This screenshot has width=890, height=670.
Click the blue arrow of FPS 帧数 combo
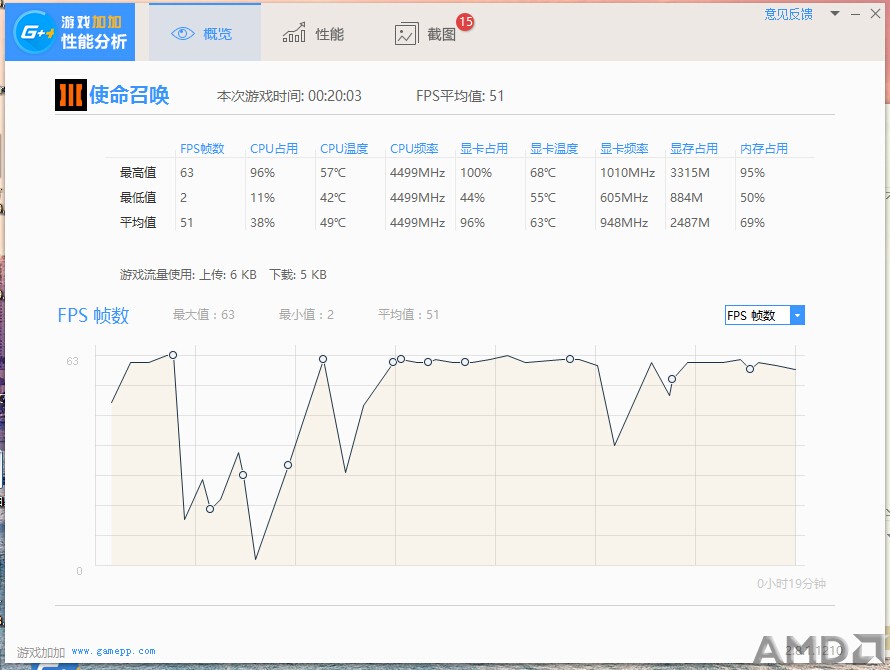click(797, 315)
